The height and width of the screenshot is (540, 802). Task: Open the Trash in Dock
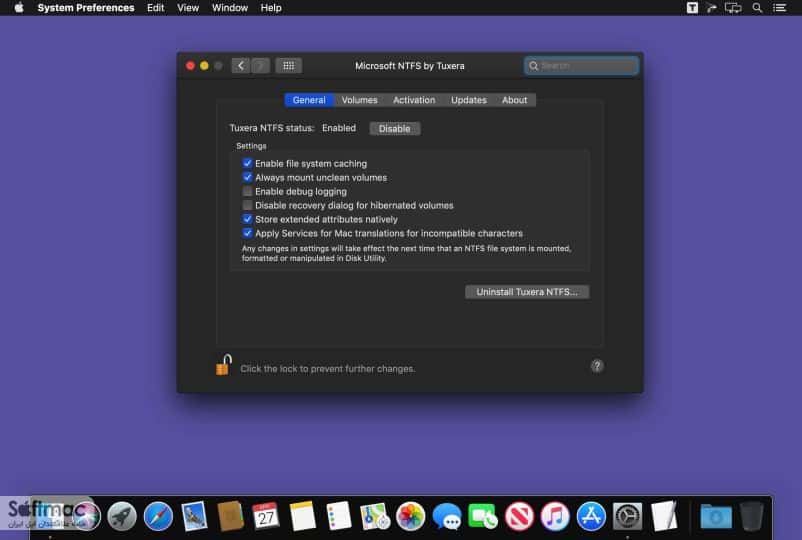pyautogui.click(x=751, y=516)
